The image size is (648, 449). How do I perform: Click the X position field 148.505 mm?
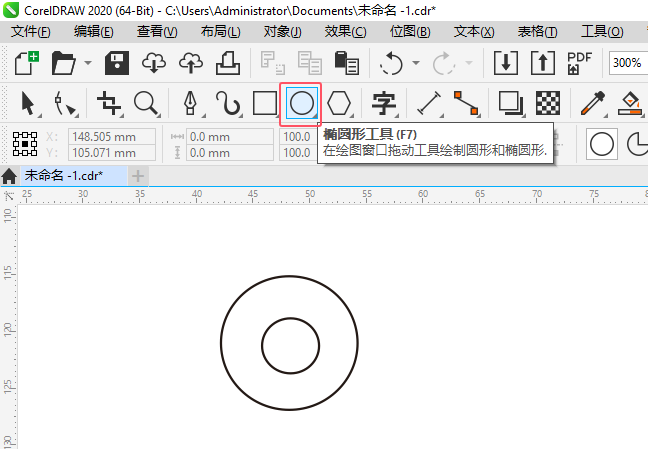[112, 136]
